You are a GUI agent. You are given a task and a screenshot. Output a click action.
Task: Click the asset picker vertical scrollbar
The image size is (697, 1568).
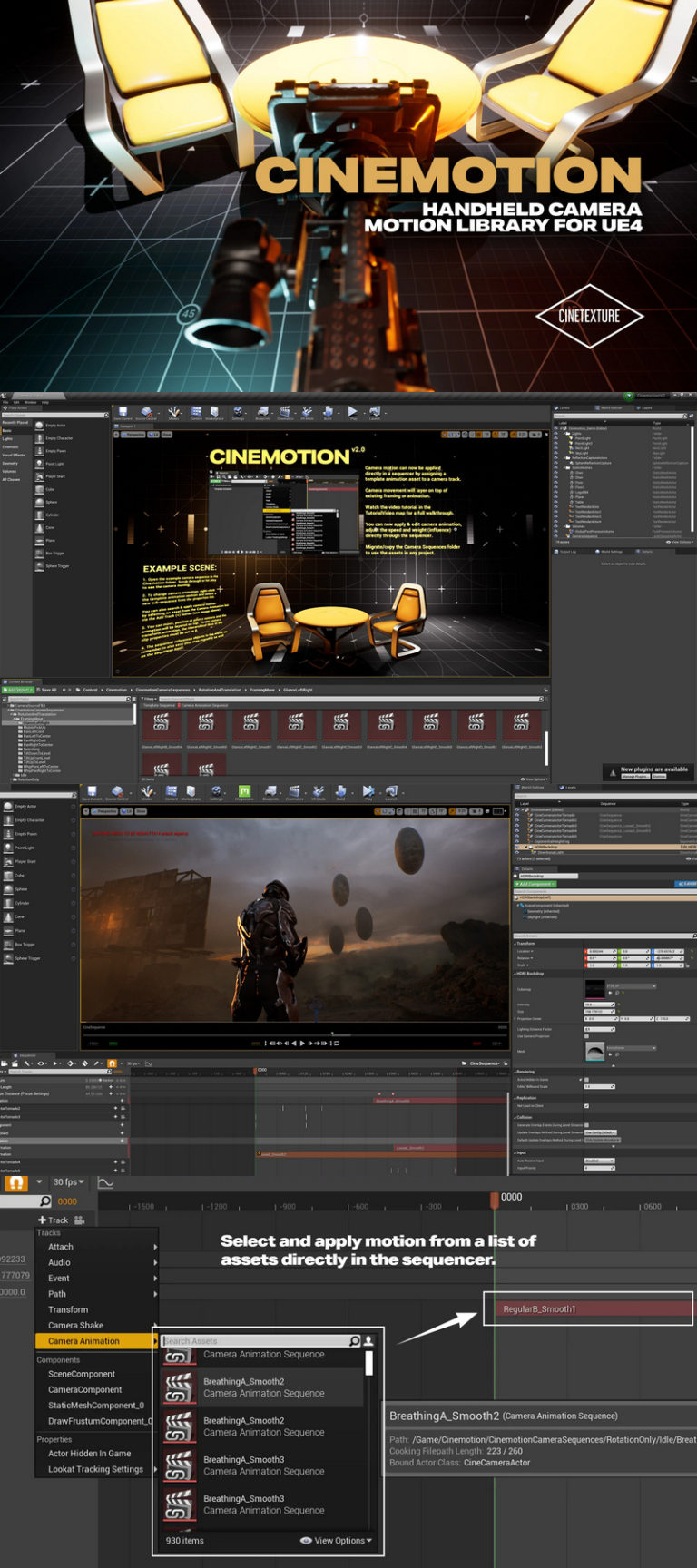pyautogui.click(x=368, y=1363)
